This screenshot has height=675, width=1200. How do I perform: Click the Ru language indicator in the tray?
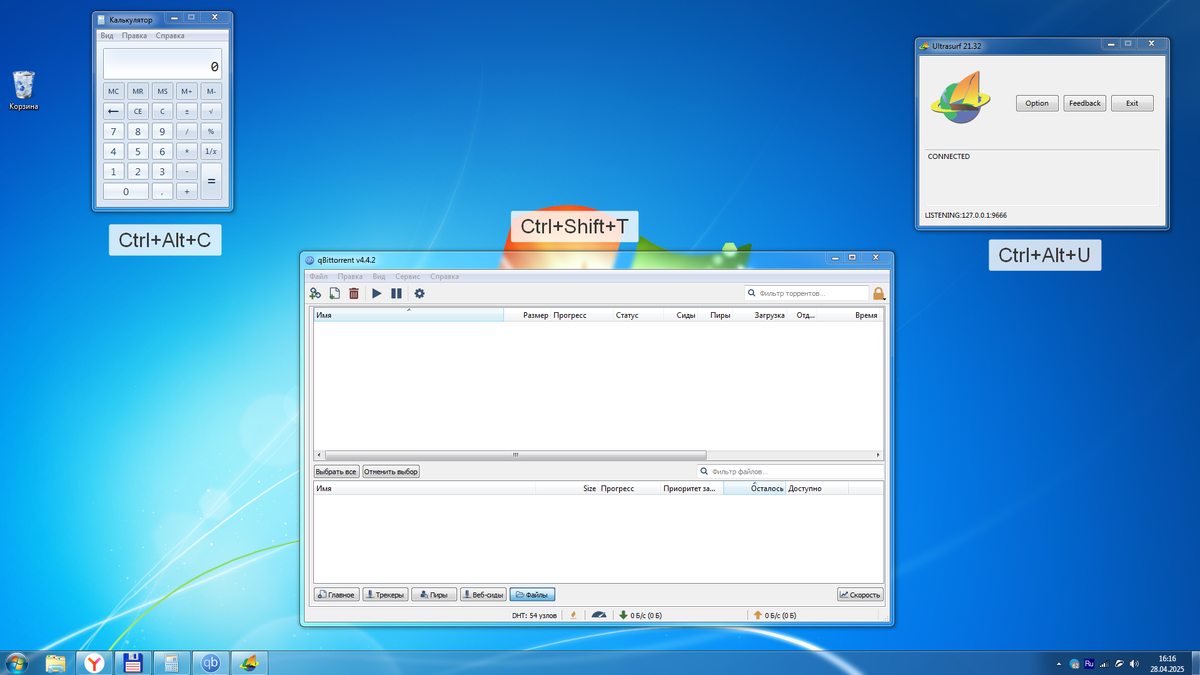click(x=1089, y=662)
